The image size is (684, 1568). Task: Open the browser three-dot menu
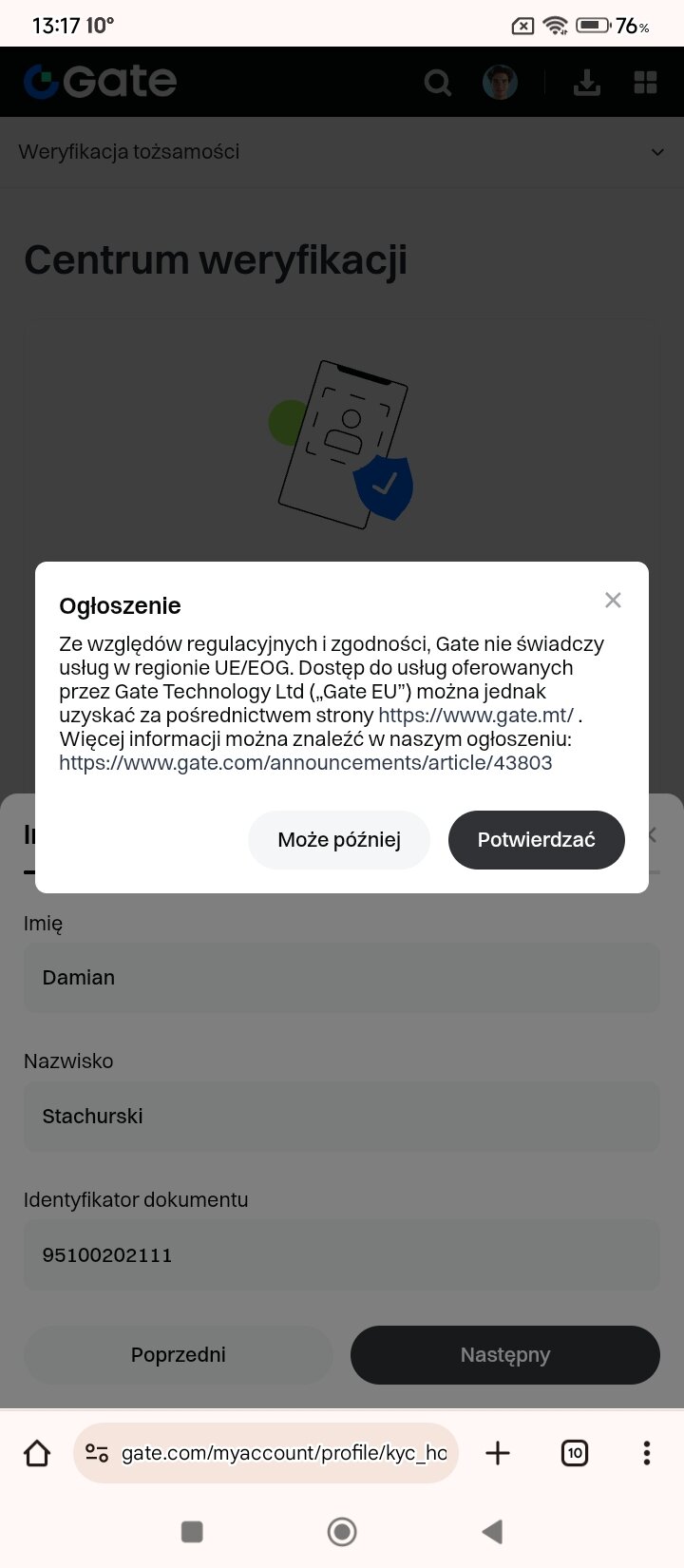pos(646,1453)
